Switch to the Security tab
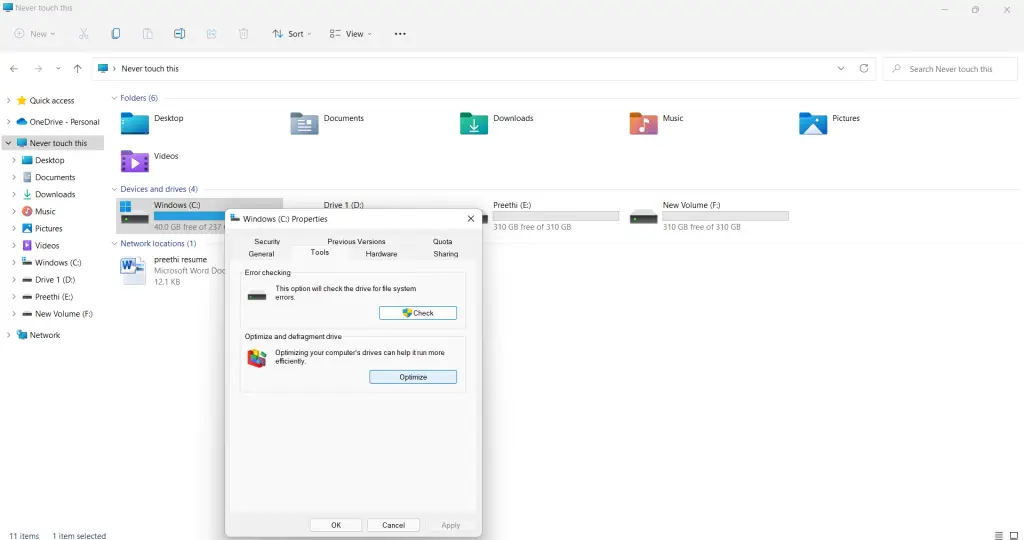The height and width of the screenshot is (540, 1024). tap(267, 241)
